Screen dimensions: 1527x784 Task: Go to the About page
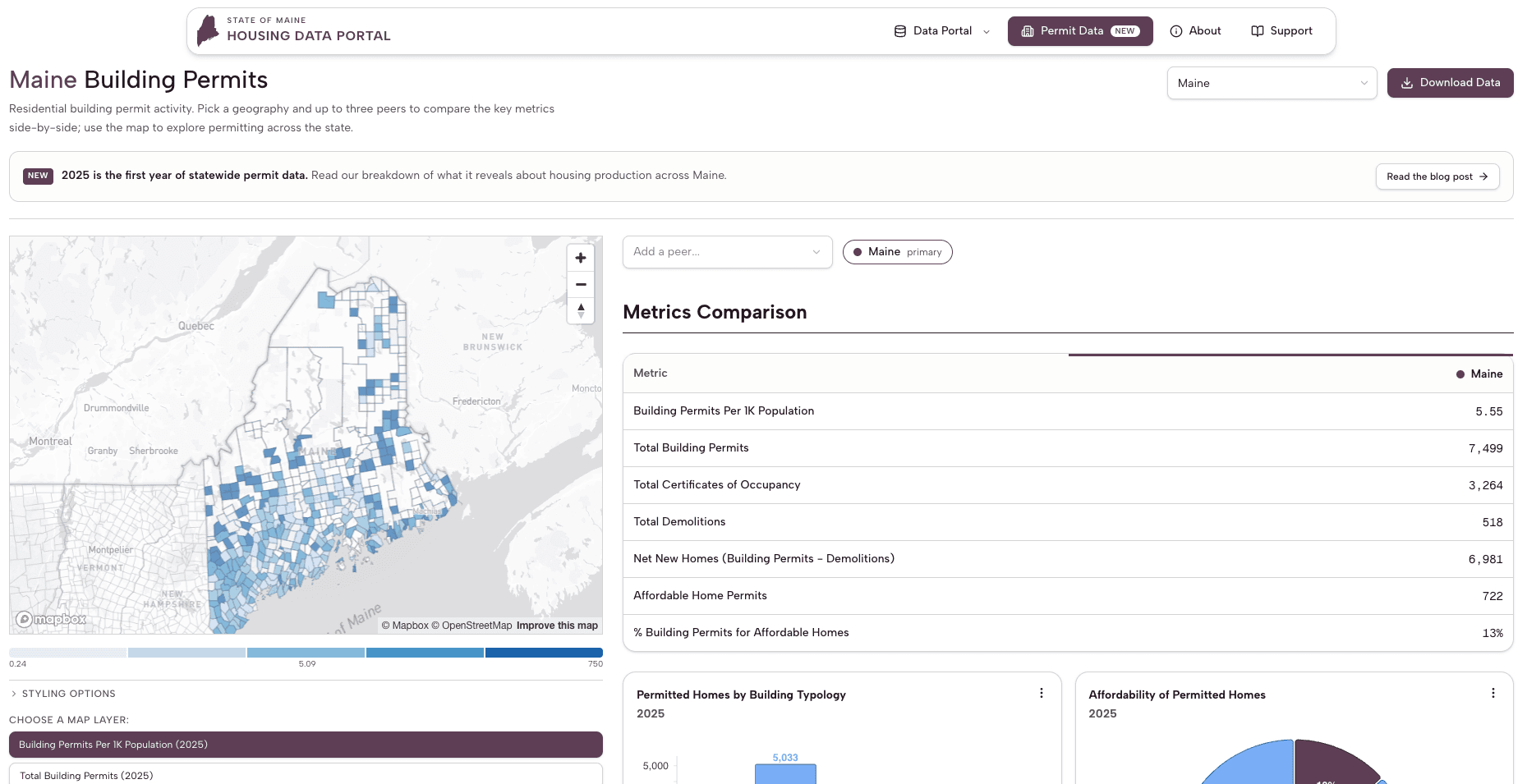tap(1195, 31)
